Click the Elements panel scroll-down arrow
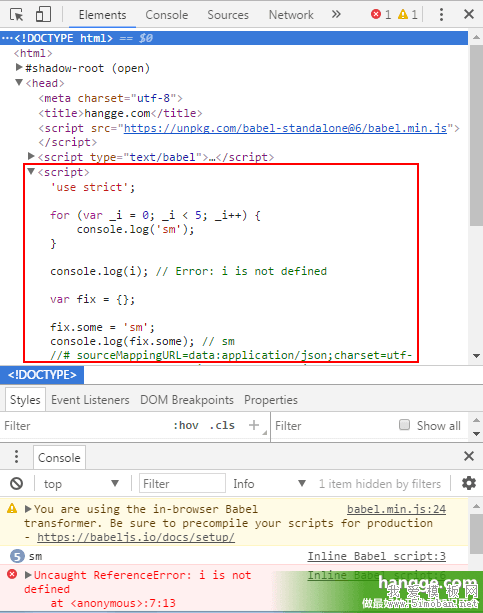This screenshot has width=483, height=613. point(476,355)
